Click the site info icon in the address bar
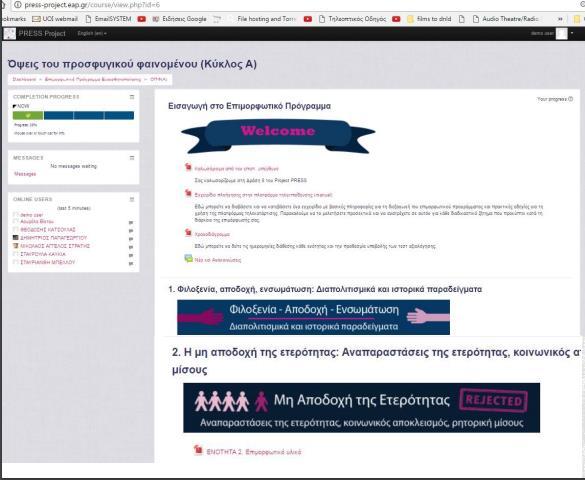The height and width of the screenshot is (480, 585). point(18,5)
